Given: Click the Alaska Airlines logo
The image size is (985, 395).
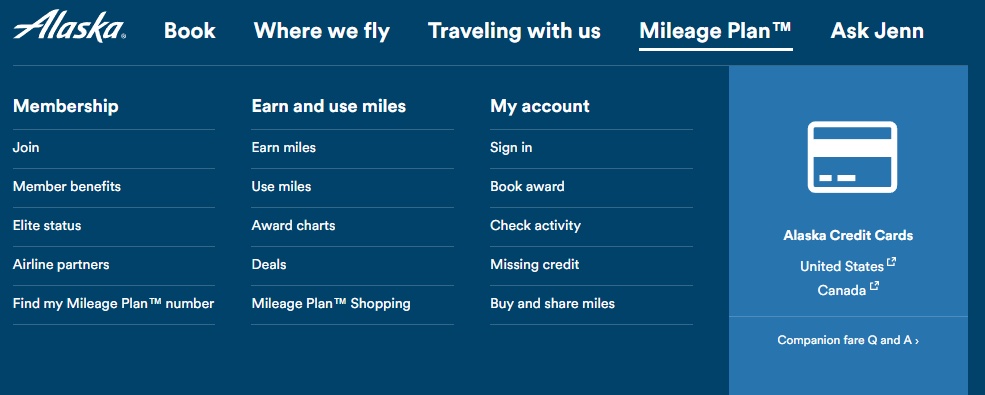Looking at the screenshot, I should coord(69,26).
